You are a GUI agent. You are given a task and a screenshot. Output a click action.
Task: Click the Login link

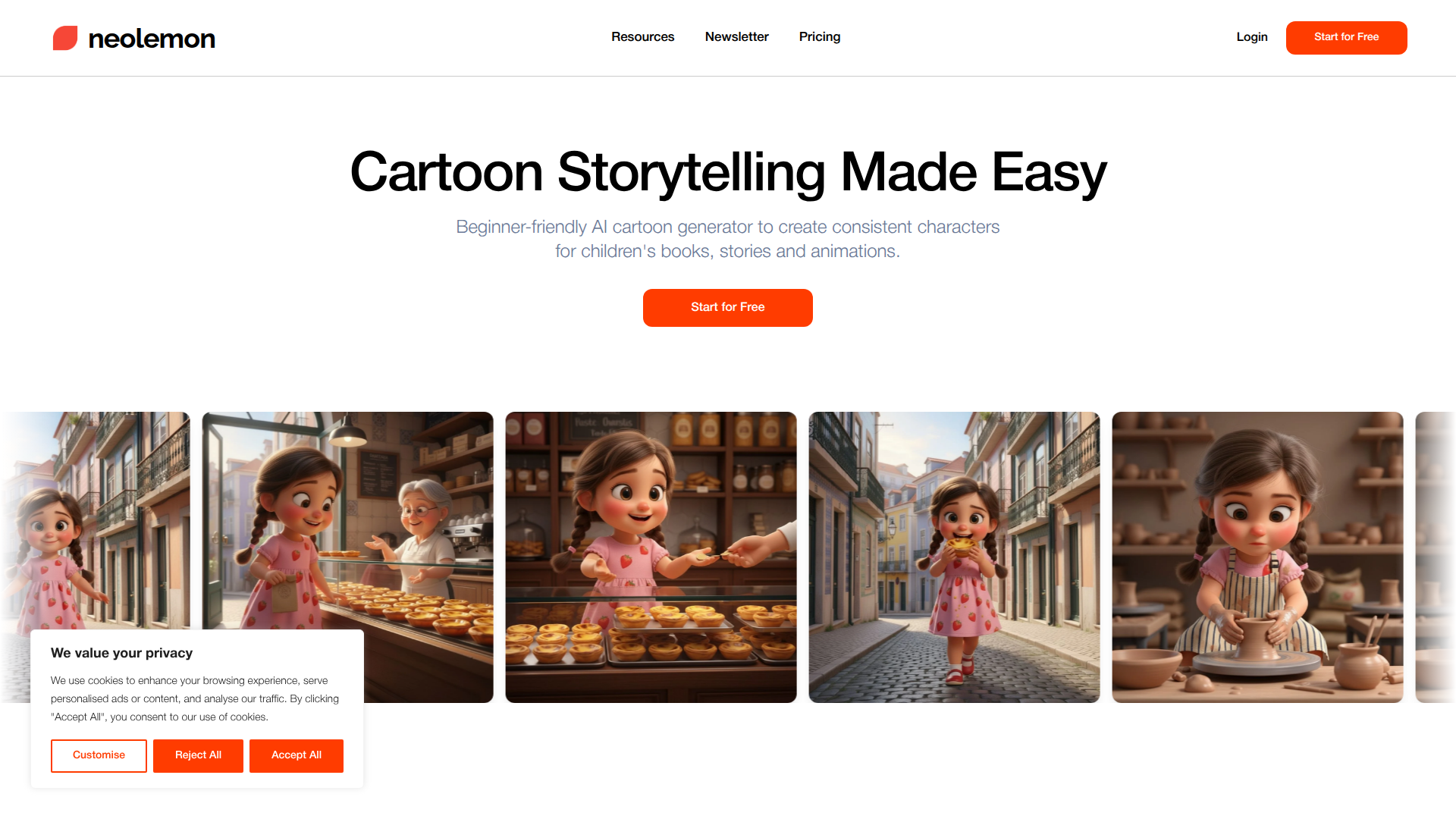[x=1251, y=36]
